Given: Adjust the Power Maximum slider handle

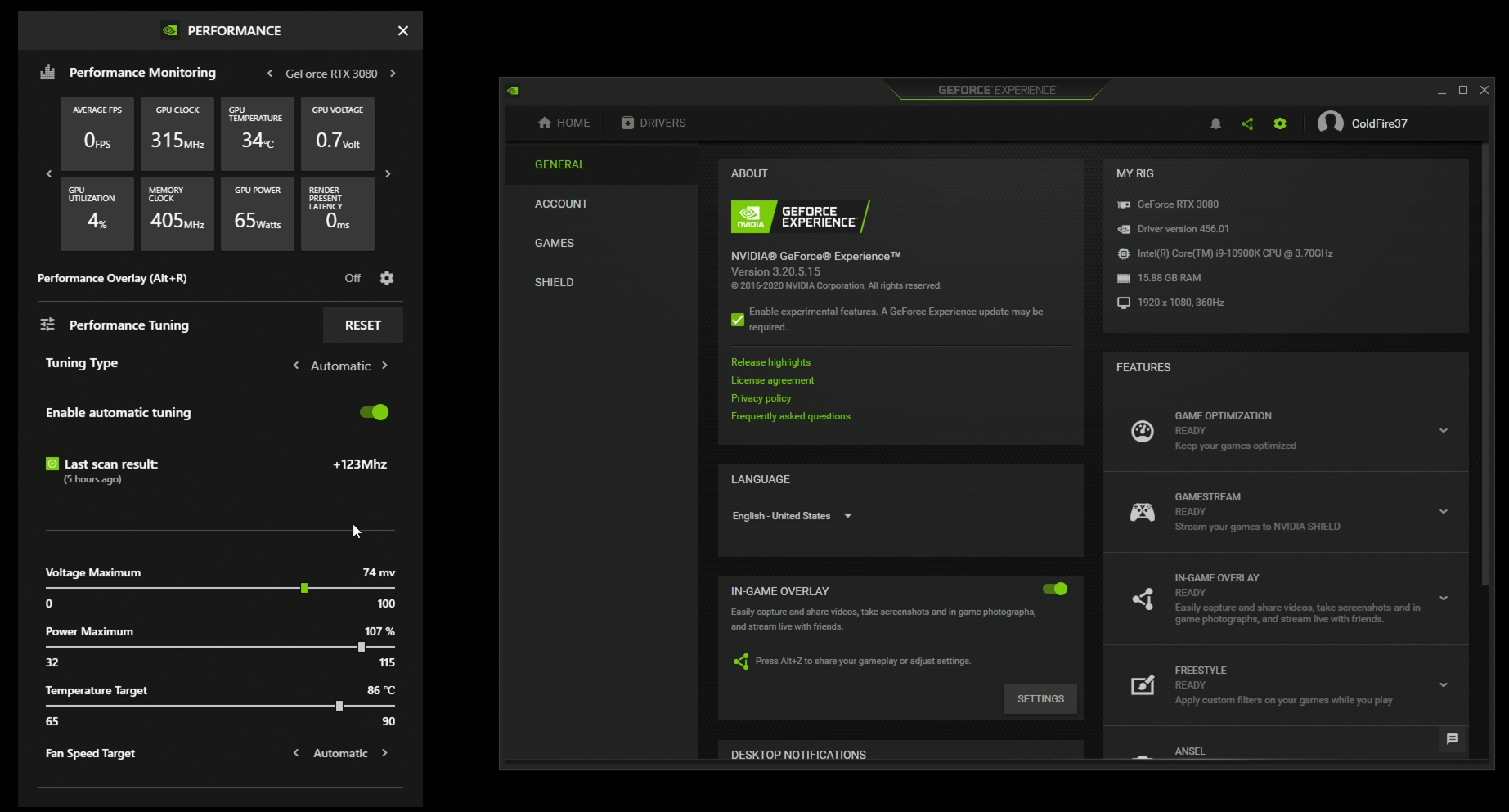Looking at the screenshot, I should click(x=362, y=647).
